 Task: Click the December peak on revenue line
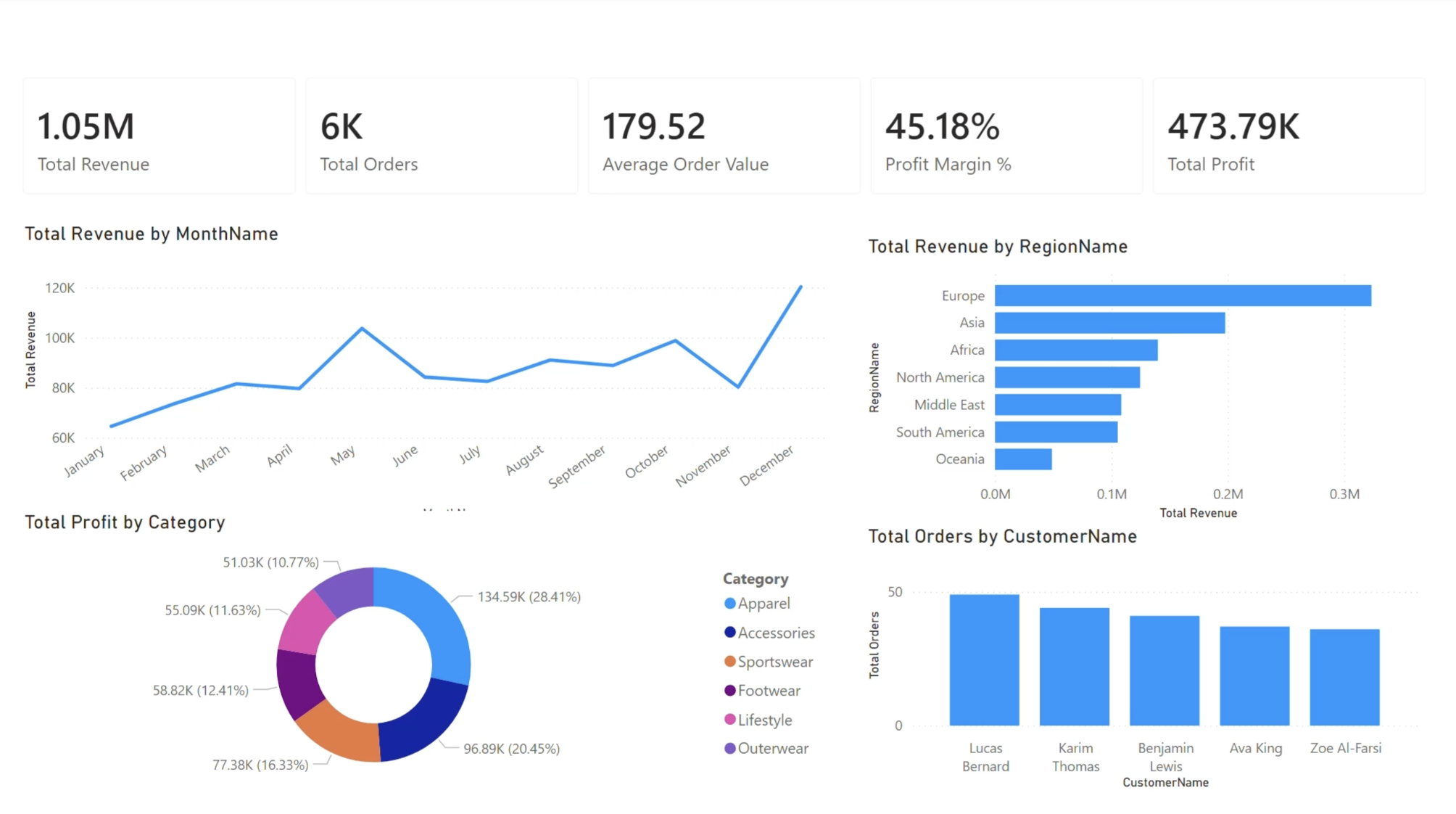click(801, 287)
